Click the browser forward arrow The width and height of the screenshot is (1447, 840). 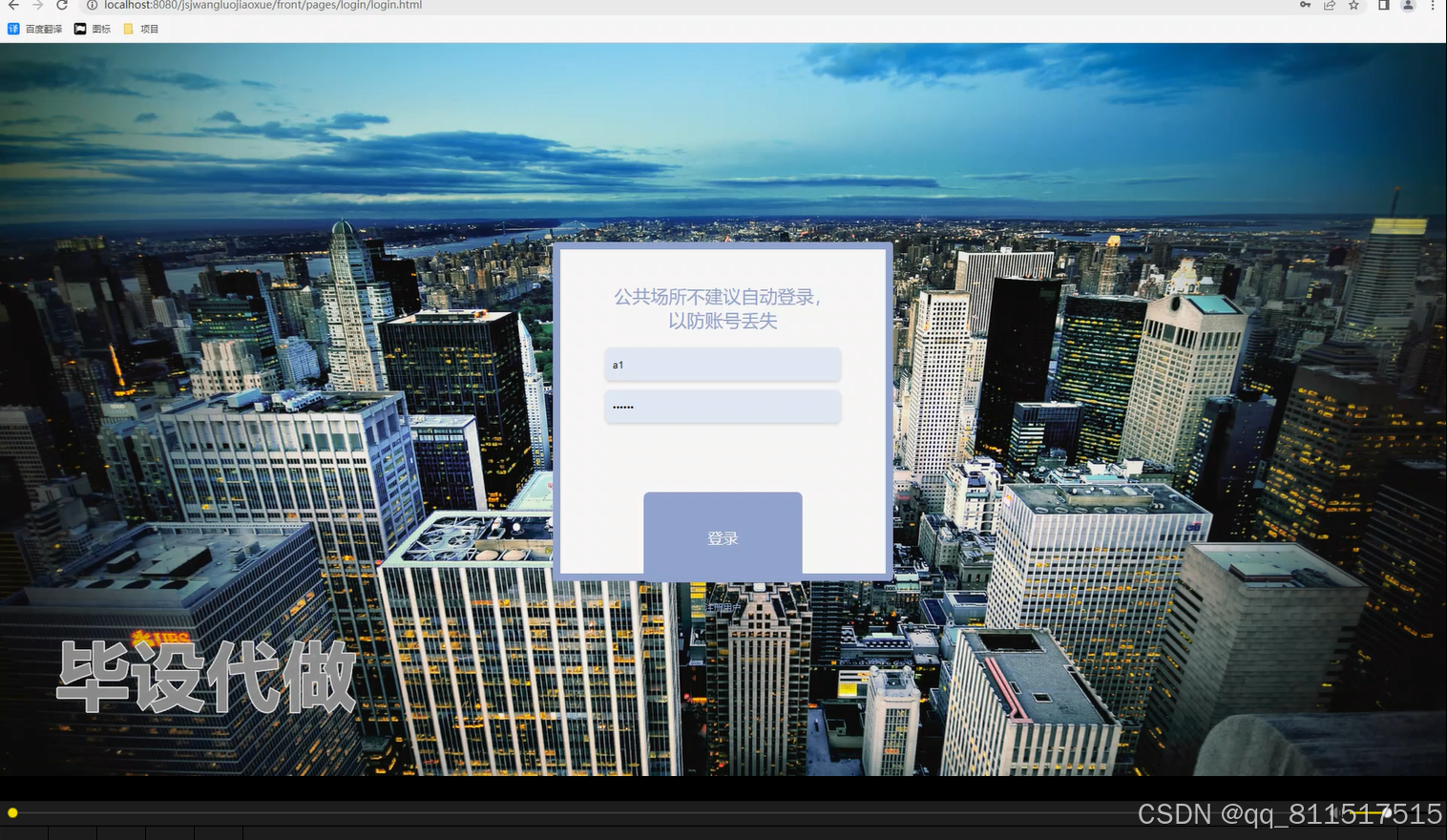click(x=37, y=6)
